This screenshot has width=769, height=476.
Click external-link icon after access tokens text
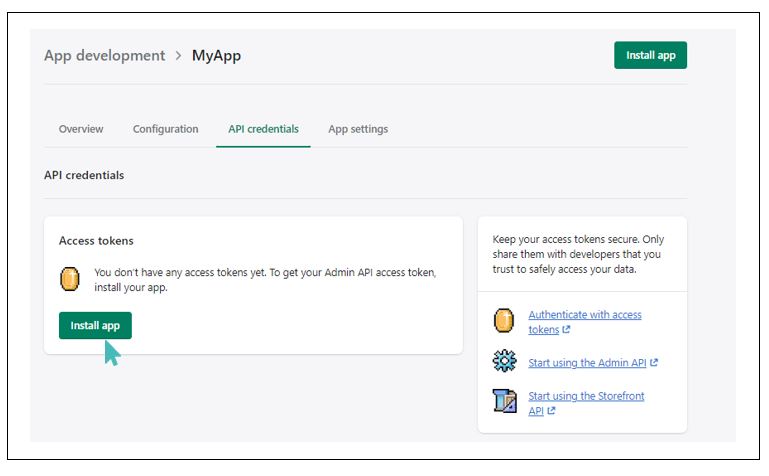[x=566, y=329]
